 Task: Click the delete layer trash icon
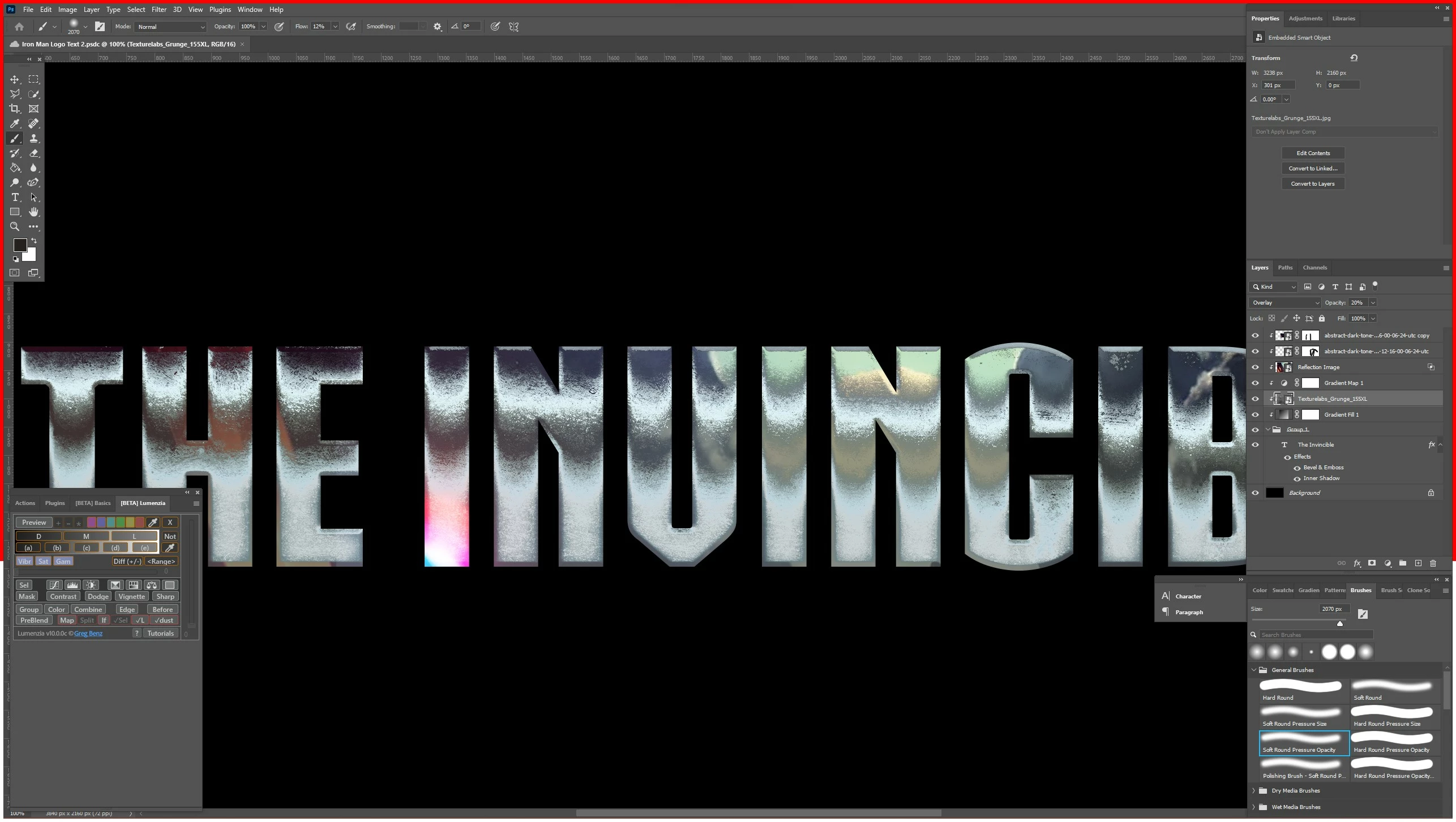tap(1433, 564)
